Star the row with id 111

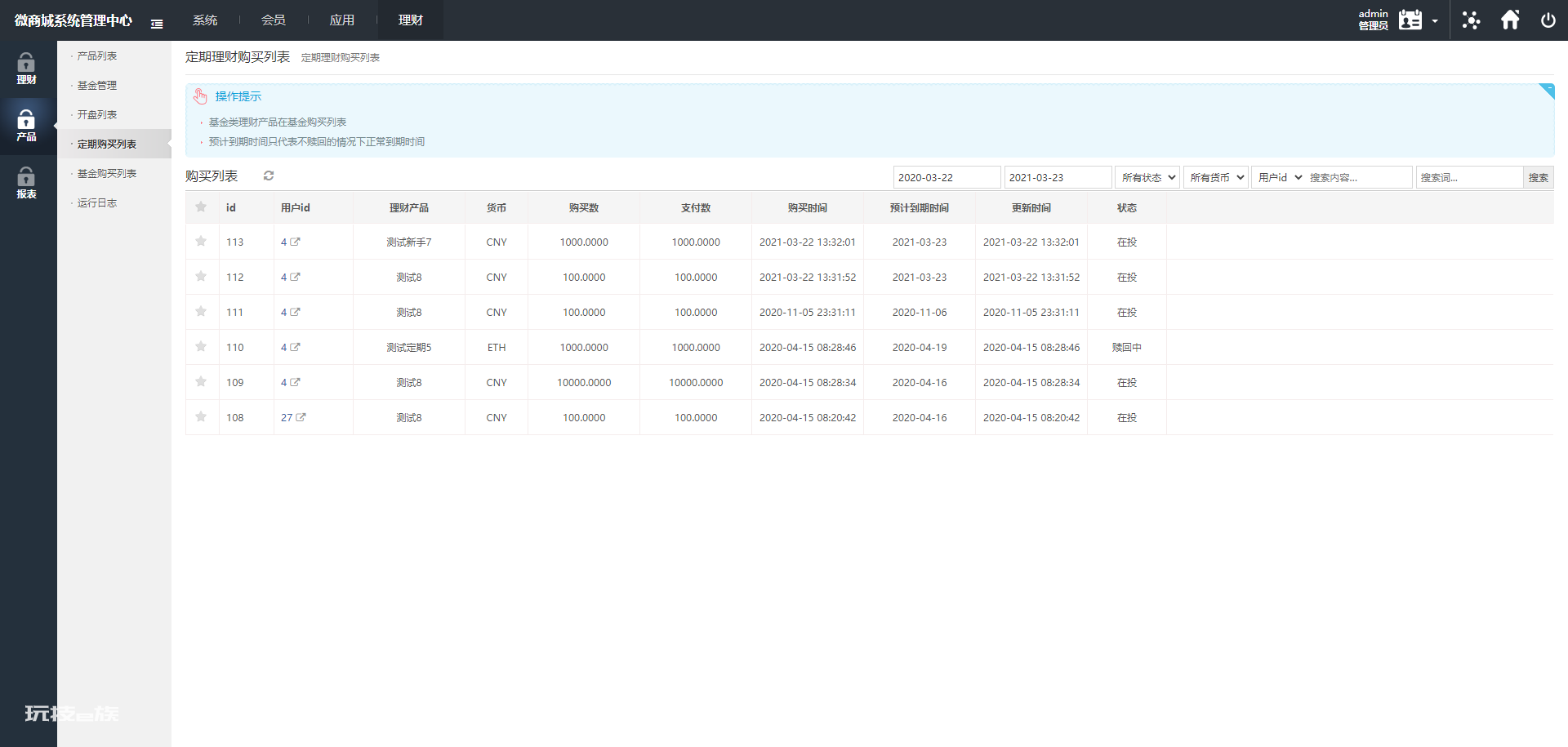click(x=201, y=311)
